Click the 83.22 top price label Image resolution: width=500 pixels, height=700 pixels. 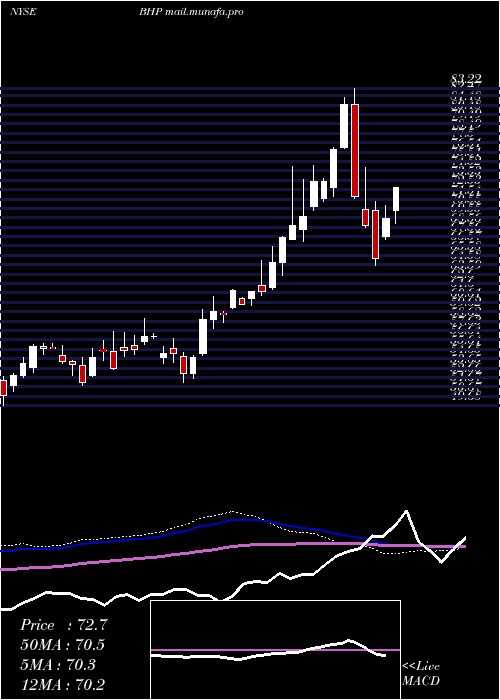click(x=466, y=79)
